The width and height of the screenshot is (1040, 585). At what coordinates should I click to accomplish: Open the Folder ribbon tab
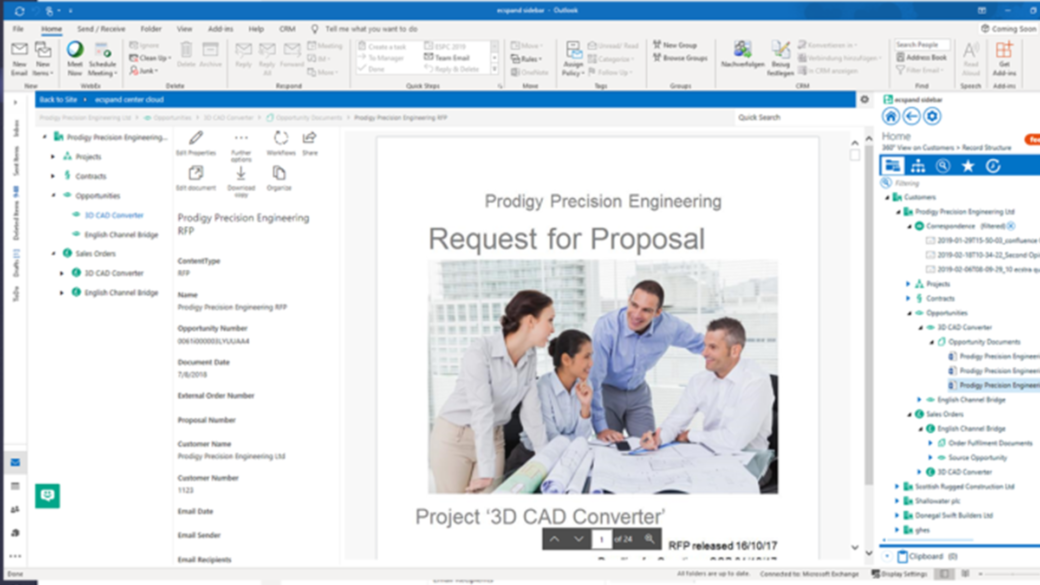[151, 29]
